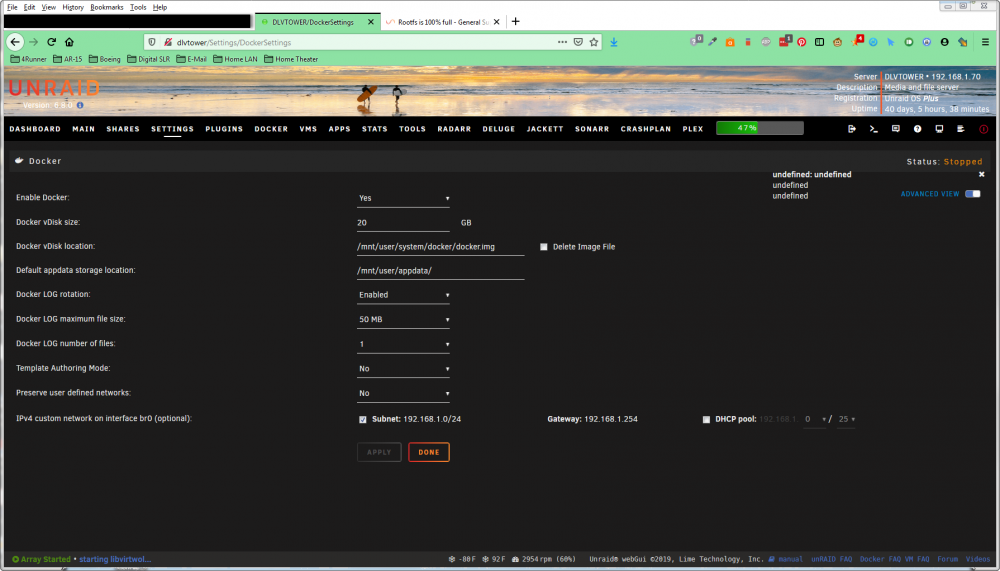This screenshot has width=1000, height=571.
Task: Edit the default appdata storage location field
Action: click(440, 271)
